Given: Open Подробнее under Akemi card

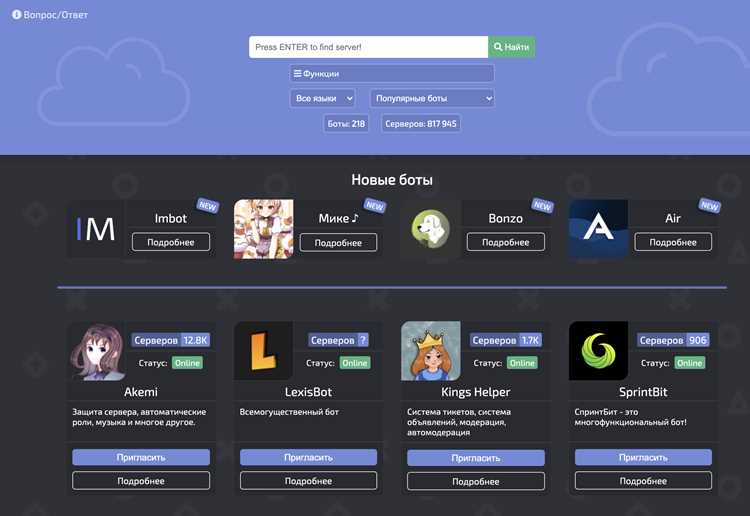Looking at the screenshot, I should [141, 481].
